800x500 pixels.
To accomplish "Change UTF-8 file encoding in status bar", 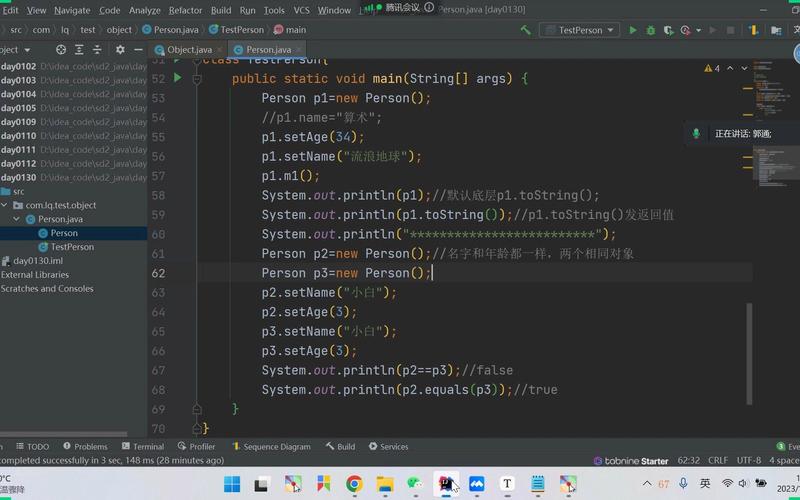I will (x=748, y=460).
